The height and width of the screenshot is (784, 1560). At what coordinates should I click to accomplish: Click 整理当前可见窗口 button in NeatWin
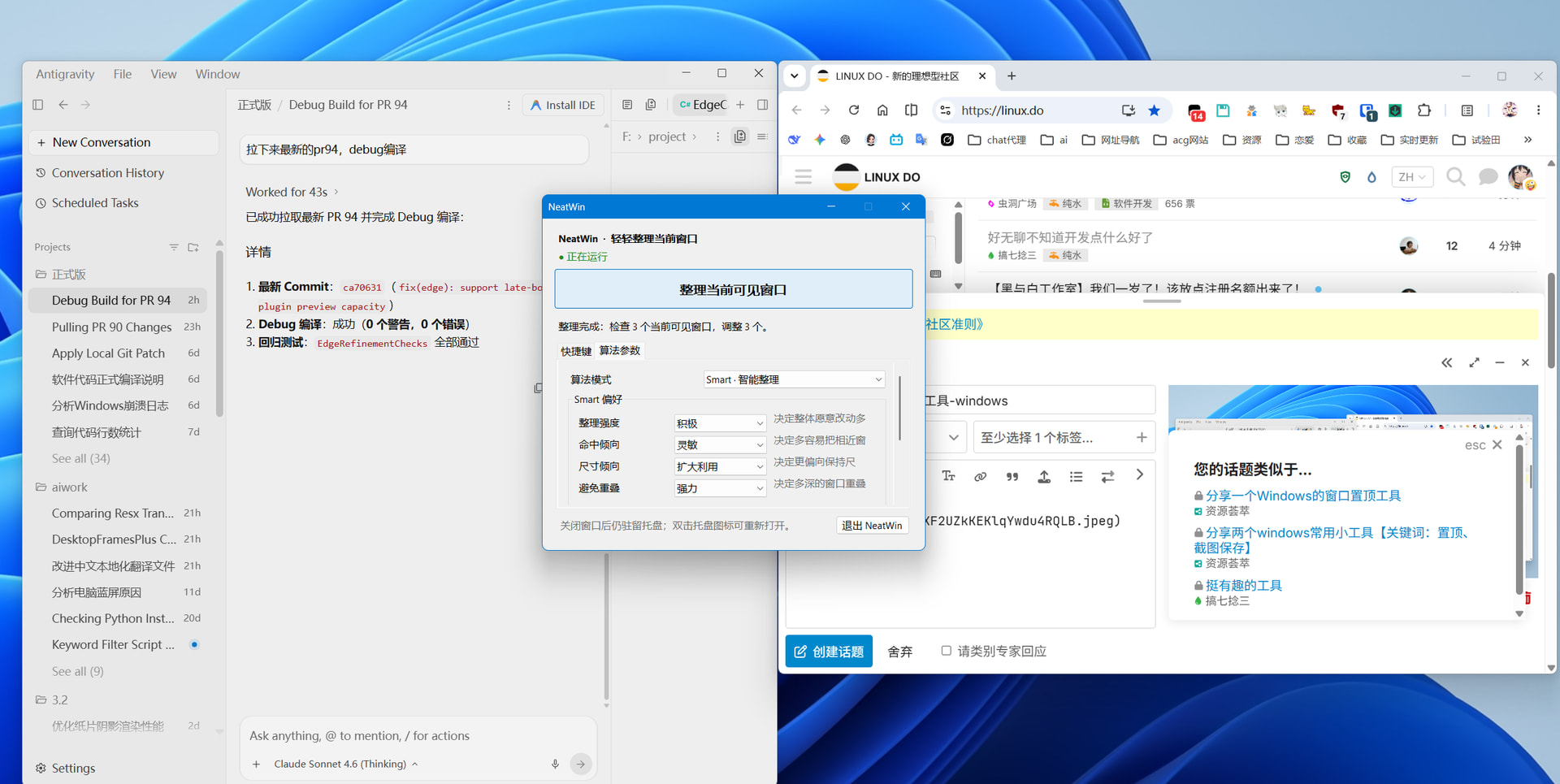click(x=733, y=289)
